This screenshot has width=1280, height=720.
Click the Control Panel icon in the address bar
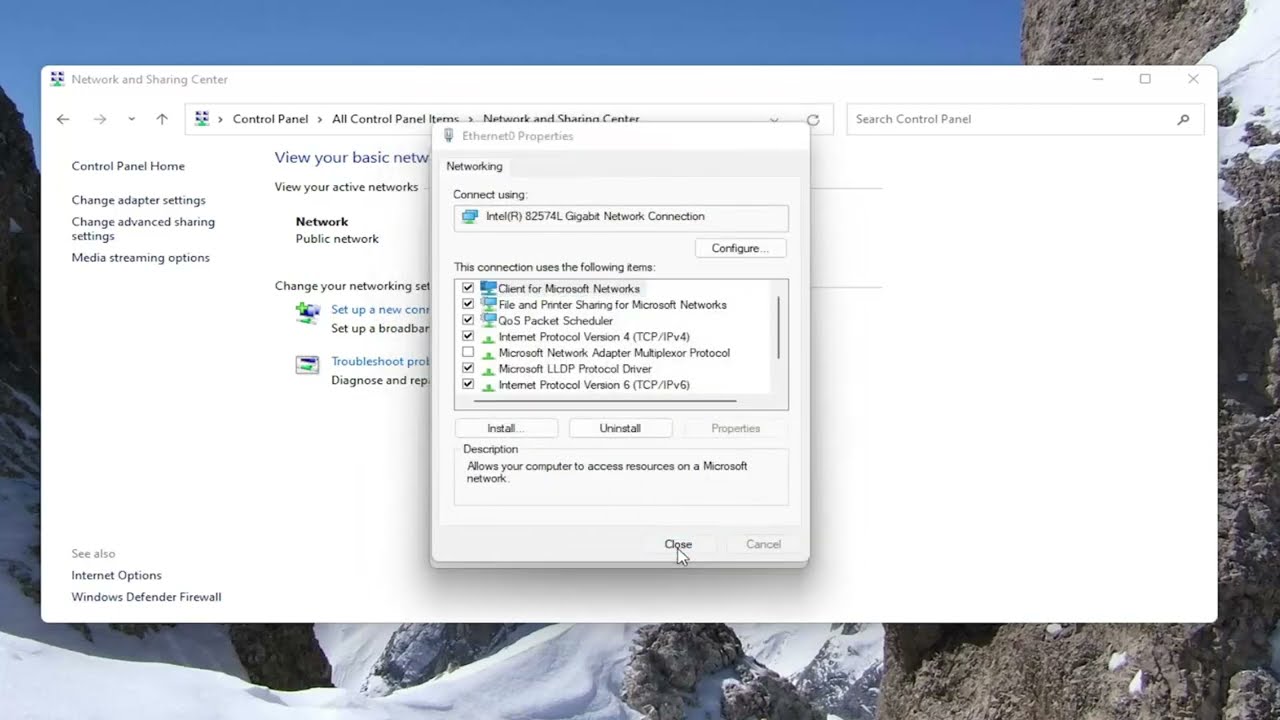[202, 118]
